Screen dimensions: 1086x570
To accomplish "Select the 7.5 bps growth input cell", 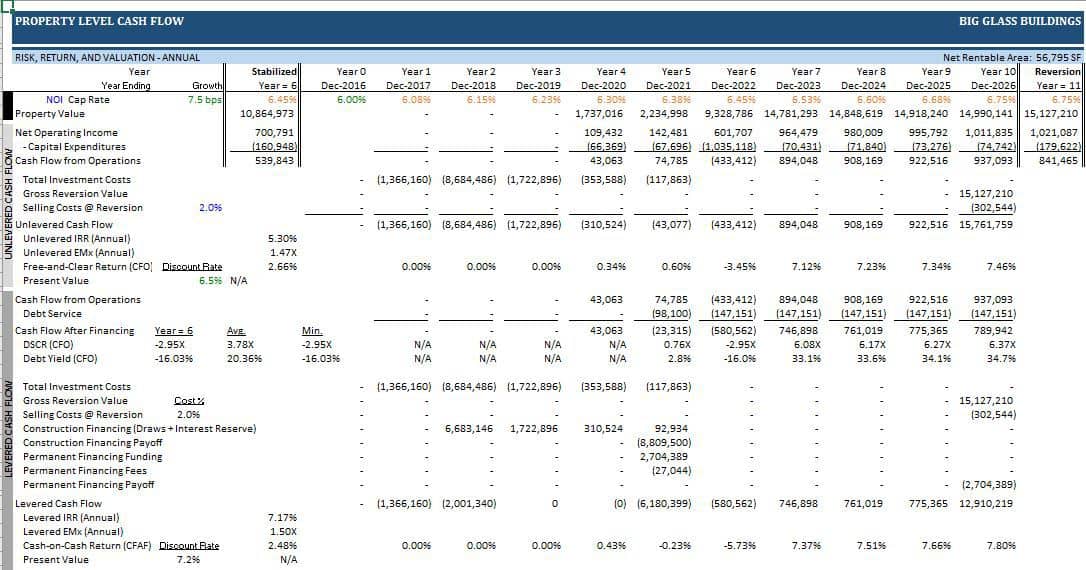I will pyautogui.click(x=204, y=99).
